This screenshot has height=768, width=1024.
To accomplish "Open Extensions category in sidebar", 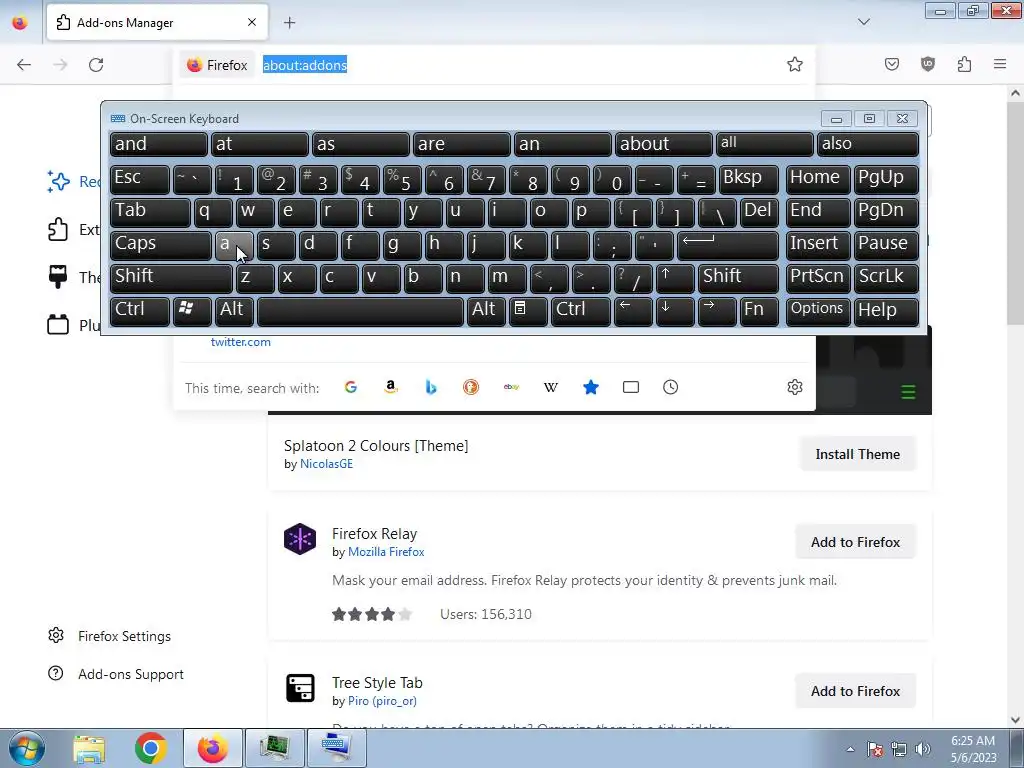I will (x=73, y=229).
